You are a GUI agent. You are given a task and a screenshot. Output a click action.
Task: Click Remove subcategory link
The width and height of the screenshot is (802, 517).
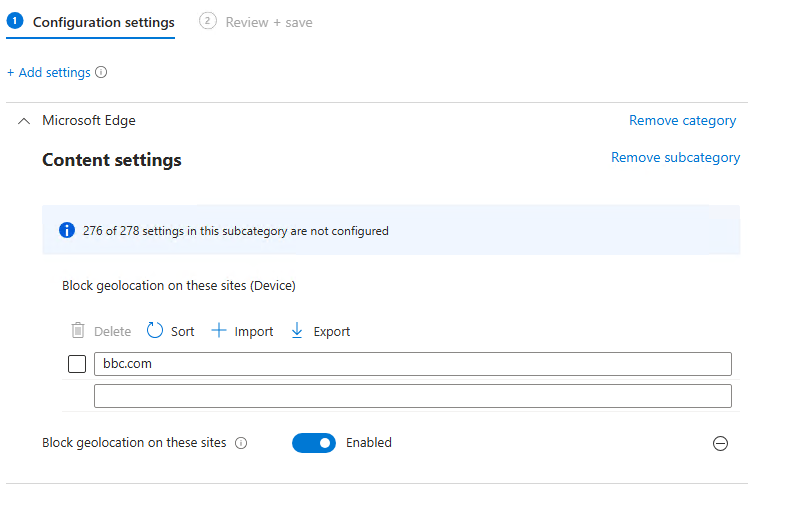tap(676, 158)
